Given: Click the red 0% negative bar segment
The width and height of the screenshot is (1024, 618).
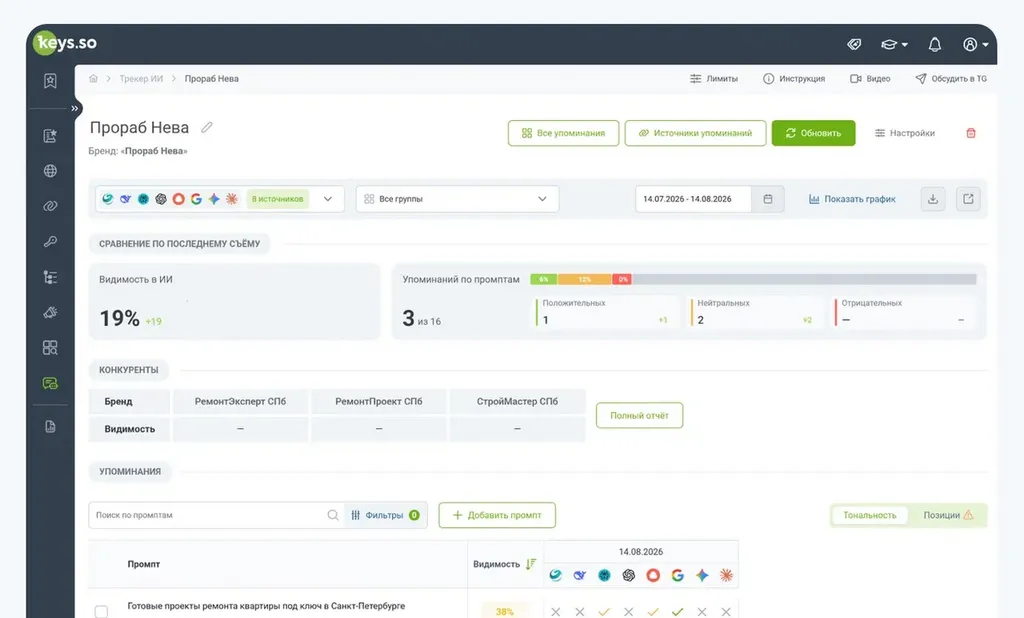Looking at the screenshot, I should pyautogui.click(x=622, y=280).
